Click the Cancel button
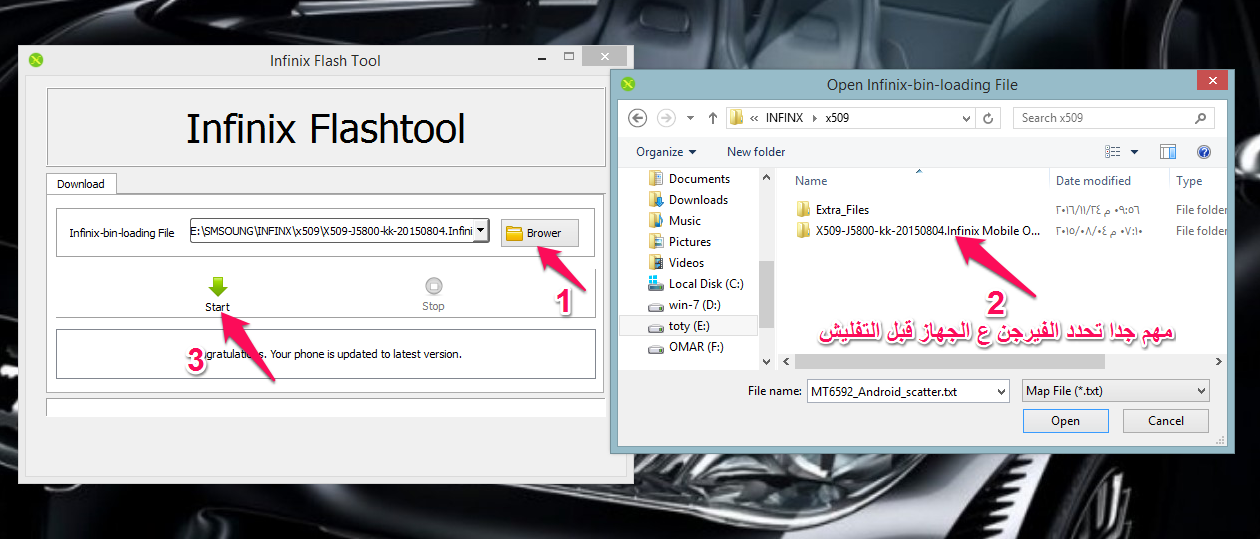The height and width of the screenshot is (539, 1260). coord(1166,421)
